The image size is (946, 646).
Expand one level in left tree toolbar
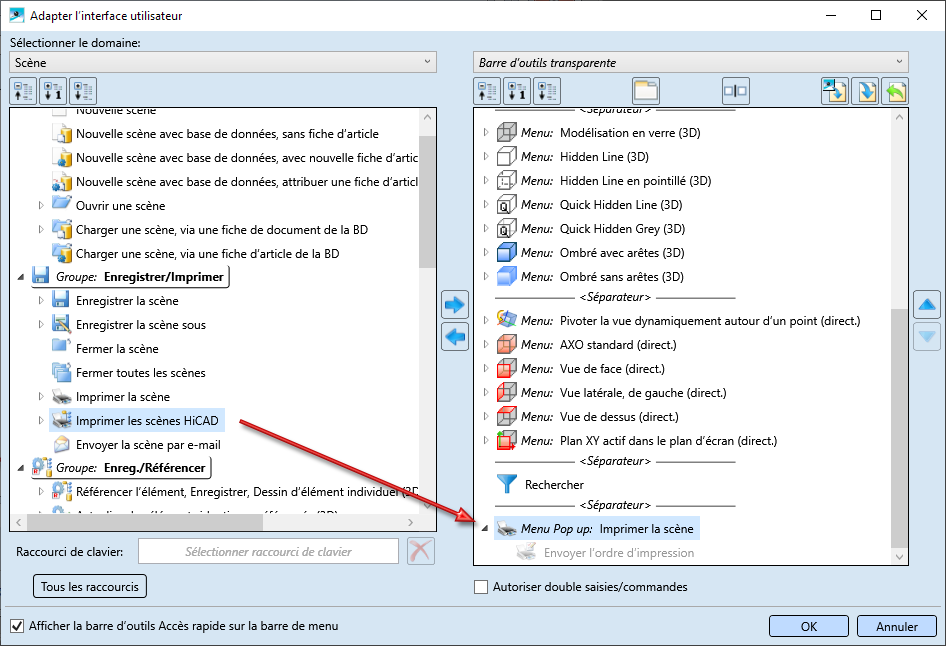point(53,92)
